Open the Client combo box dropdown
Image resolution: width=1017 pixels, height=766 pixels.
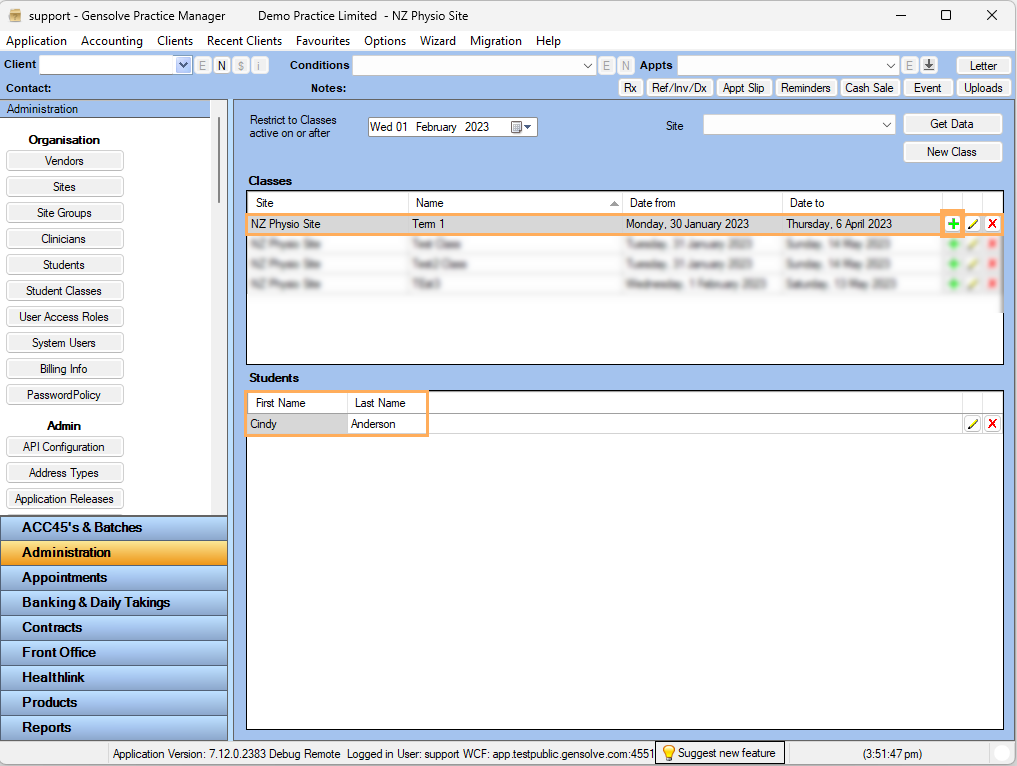pos(183,65)
